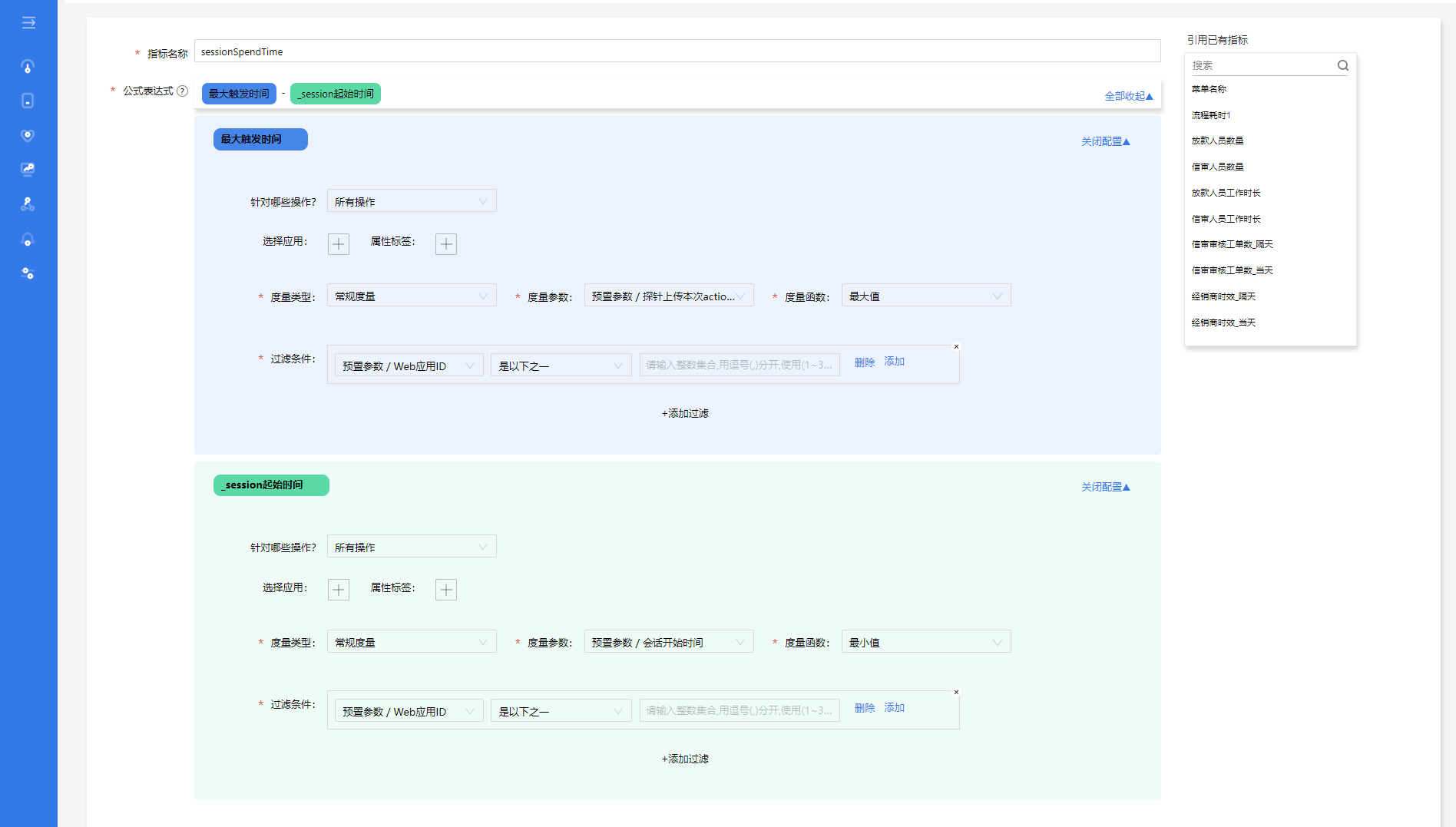Select 经销商时效_当天 from indicator list
The image size is (1456, 827).
coord(1223,323)
